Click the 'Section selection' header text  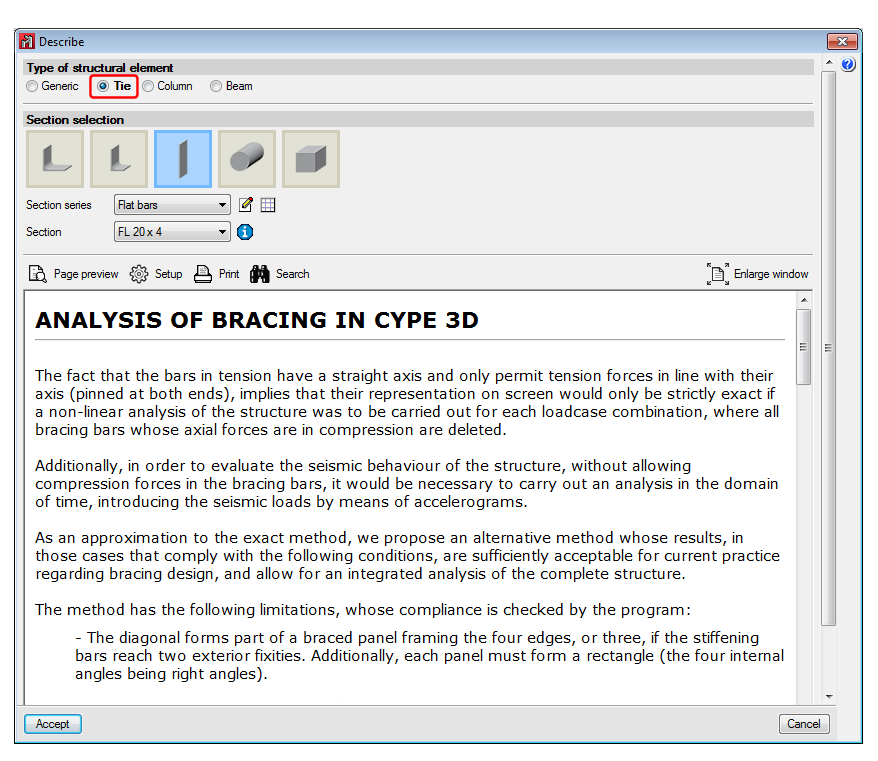[x=75, y=120]
